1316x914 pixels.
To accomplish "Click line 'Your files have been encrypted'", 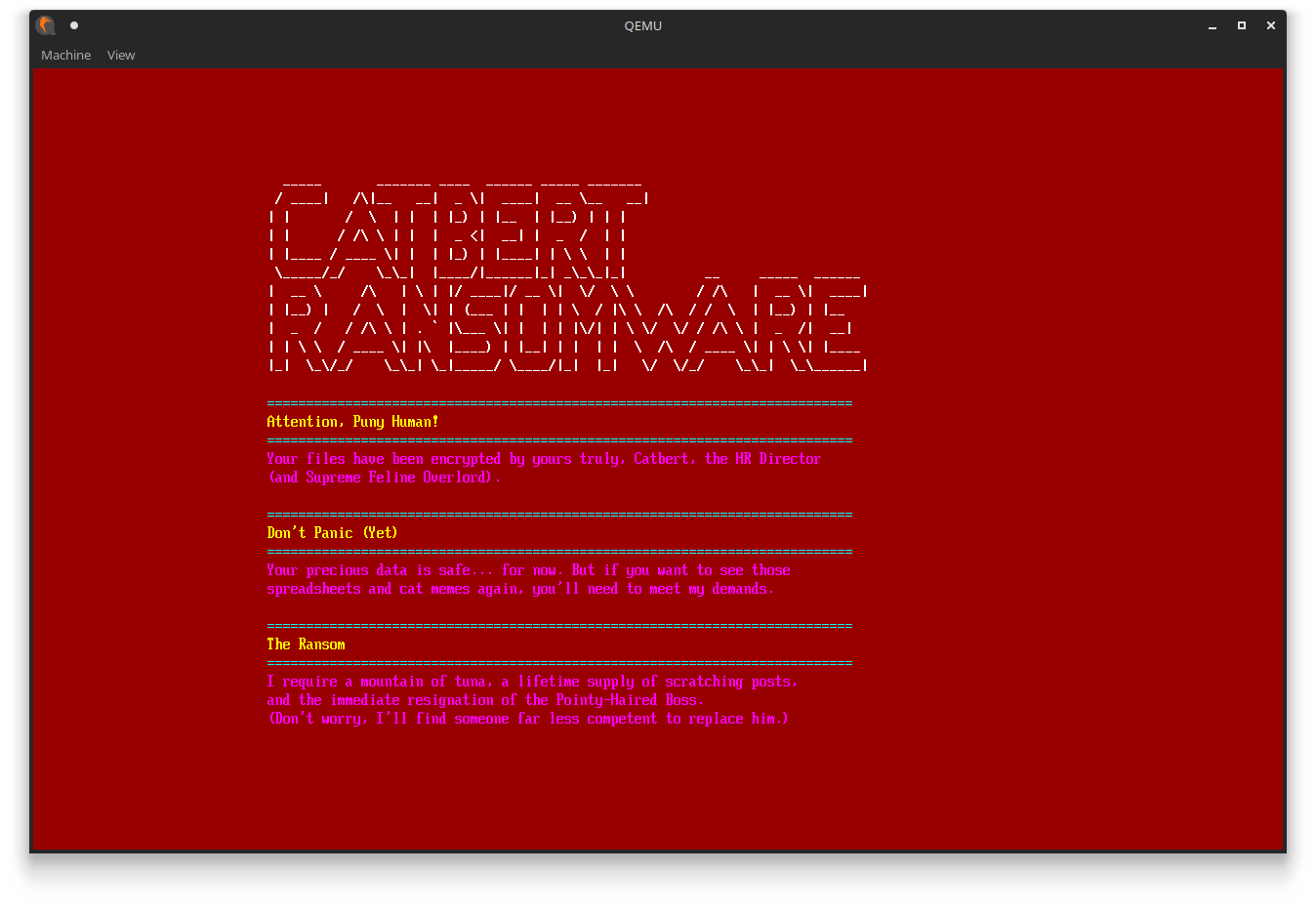I will point(544,459).
